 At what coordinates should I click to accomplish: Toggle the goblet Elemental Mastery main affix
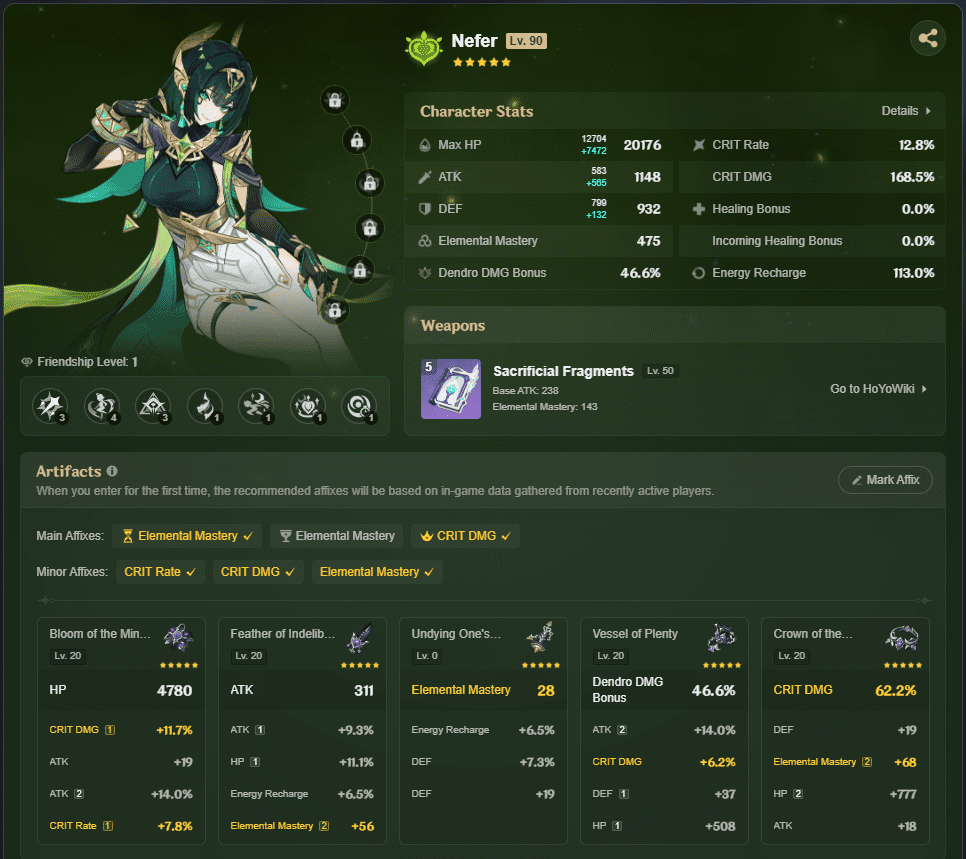tap(336, 535)
